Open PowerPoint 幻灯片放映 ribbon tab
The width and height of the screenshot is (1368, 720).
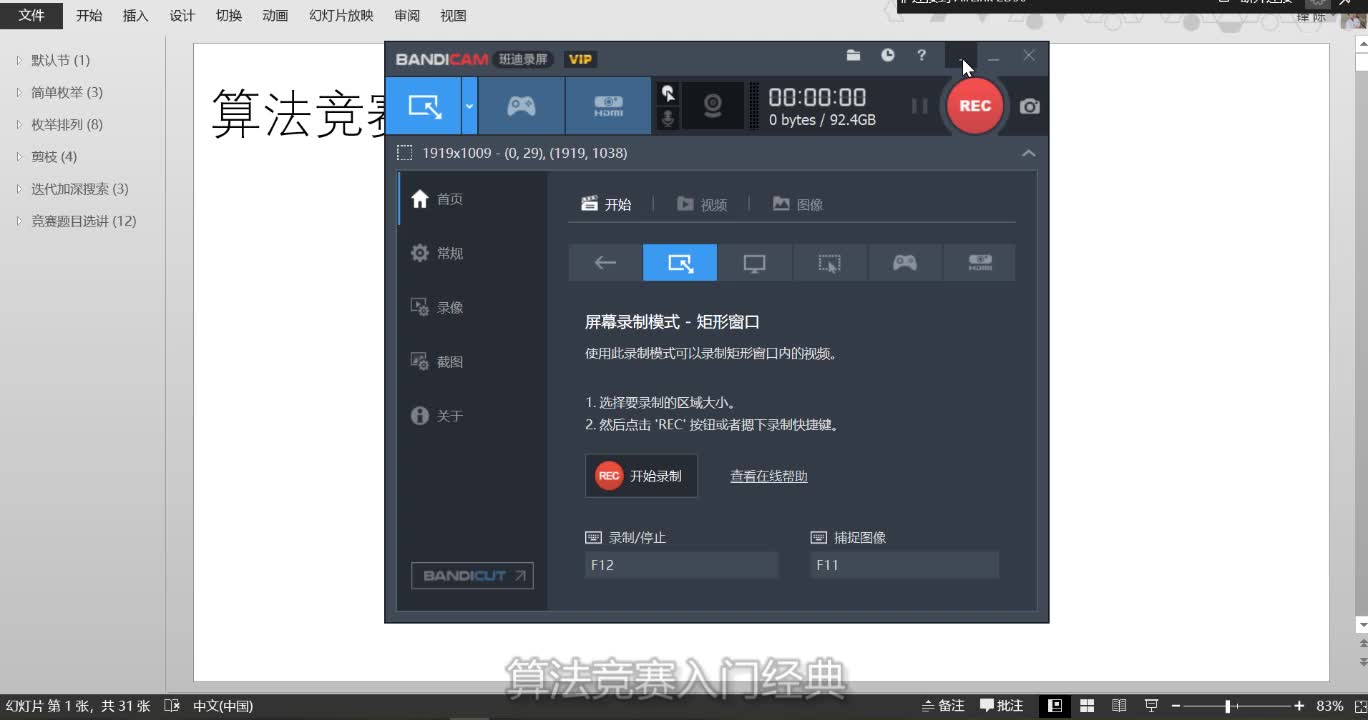pos(341,16)
